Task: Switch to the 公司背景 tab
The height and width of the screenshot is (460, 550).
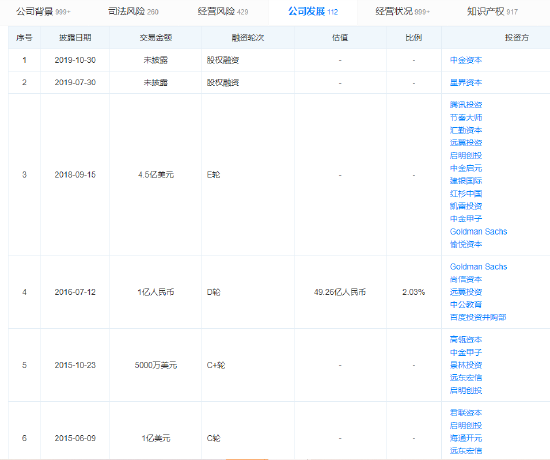Action: [43, 12]
